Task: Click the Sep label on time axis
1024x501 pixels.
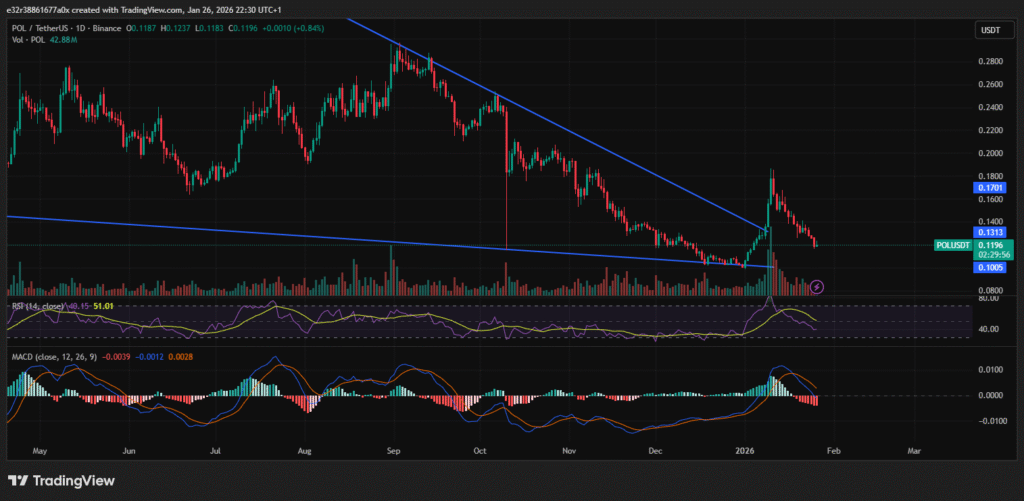Action: coord(393,451)
